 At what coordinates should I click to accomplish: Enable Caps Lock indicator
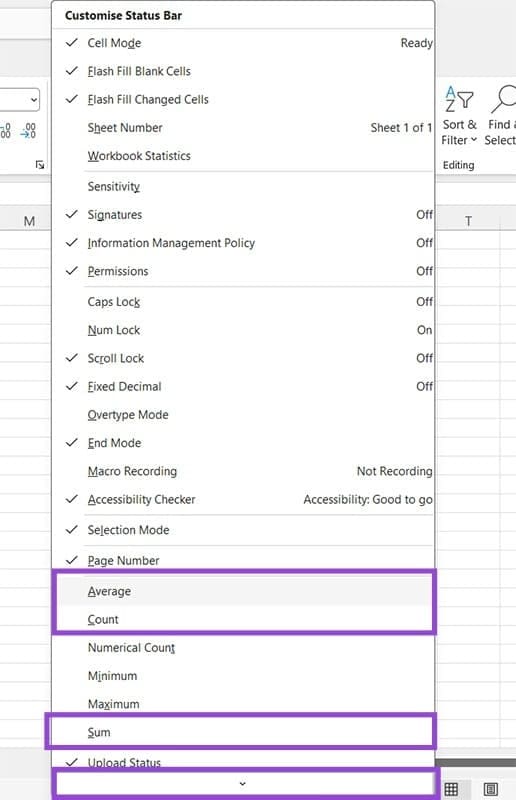243,302
